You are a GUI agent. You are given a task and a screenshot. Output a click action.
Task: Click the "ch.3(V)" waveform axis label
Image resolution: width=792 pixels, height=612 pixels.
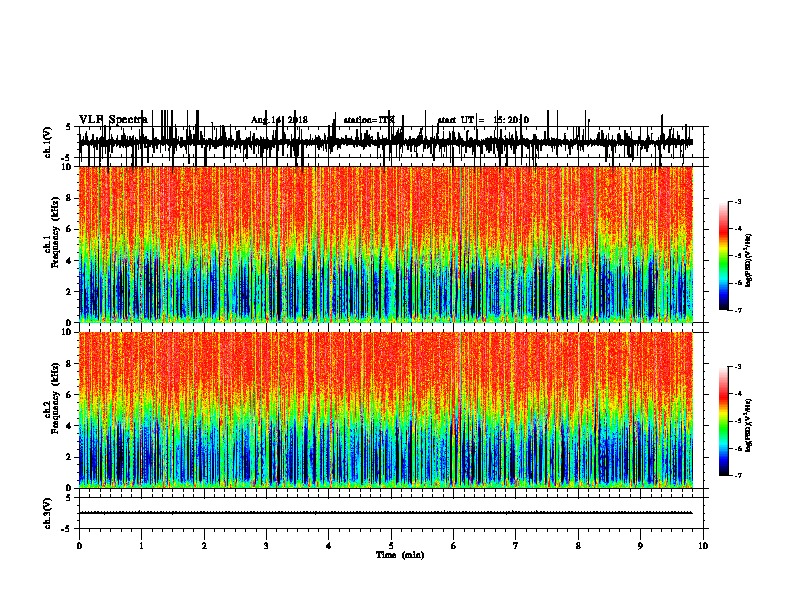(48, 513)
